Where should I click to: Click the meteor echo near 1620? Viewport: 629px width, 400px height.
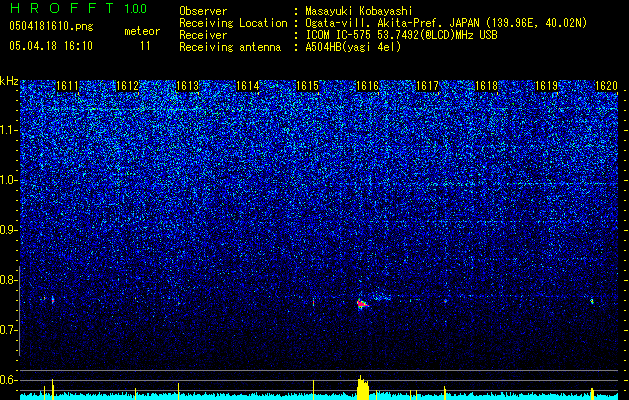(x=592, y=301)
